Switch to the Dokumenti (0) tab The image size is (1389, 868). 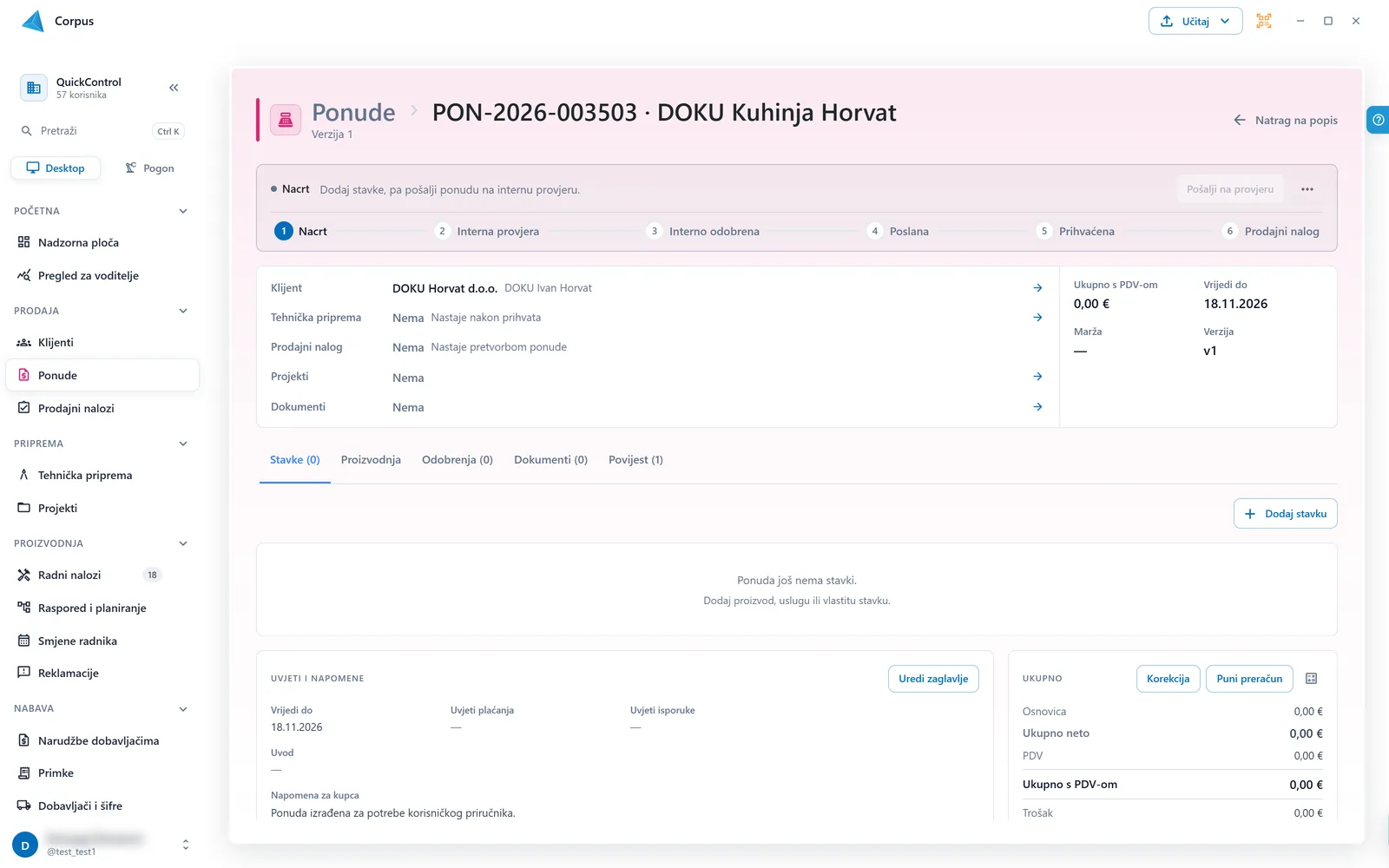point(550,460)
